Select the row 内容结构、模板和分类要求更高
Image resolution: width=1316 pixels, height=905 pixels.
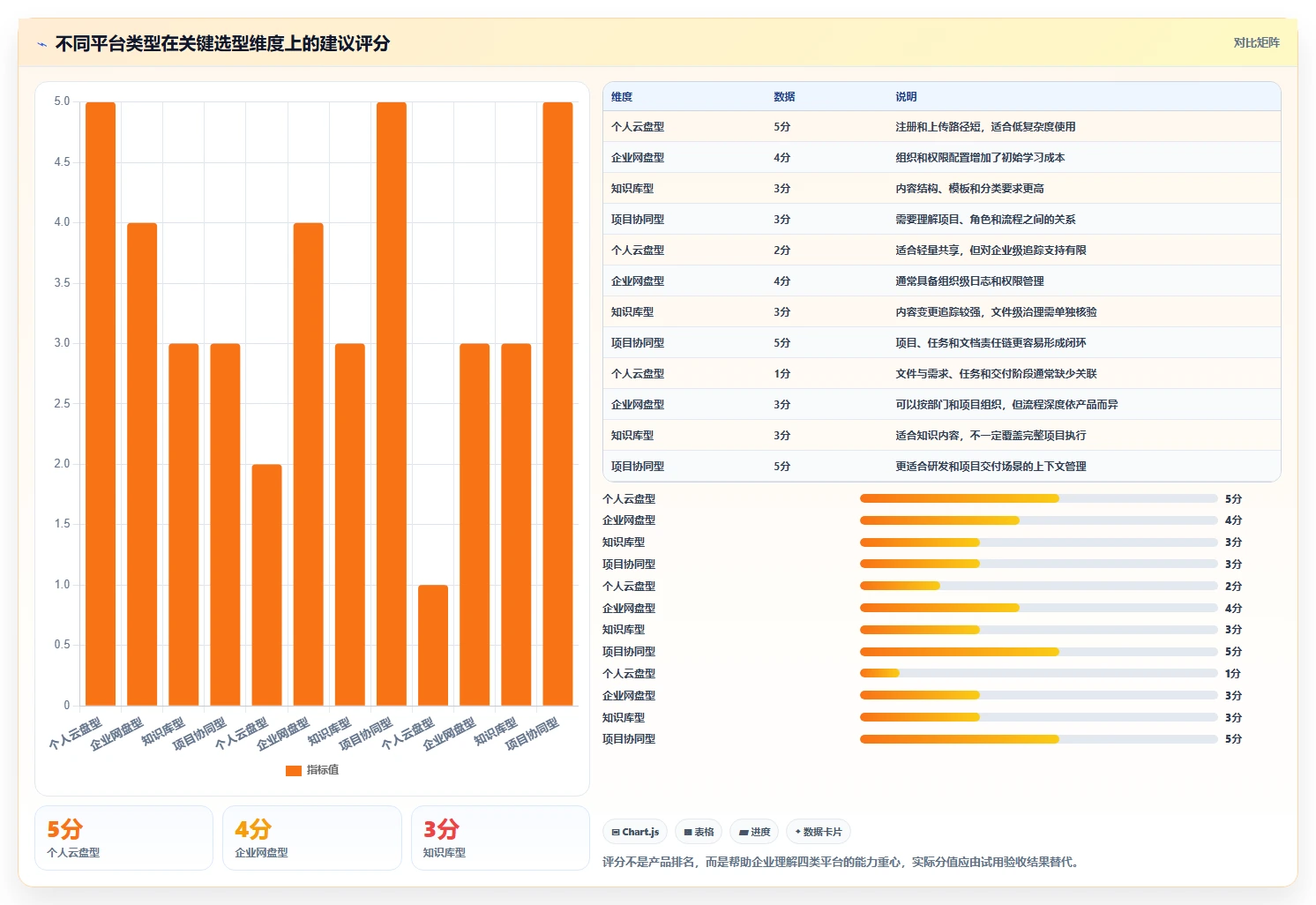point(941,189)
